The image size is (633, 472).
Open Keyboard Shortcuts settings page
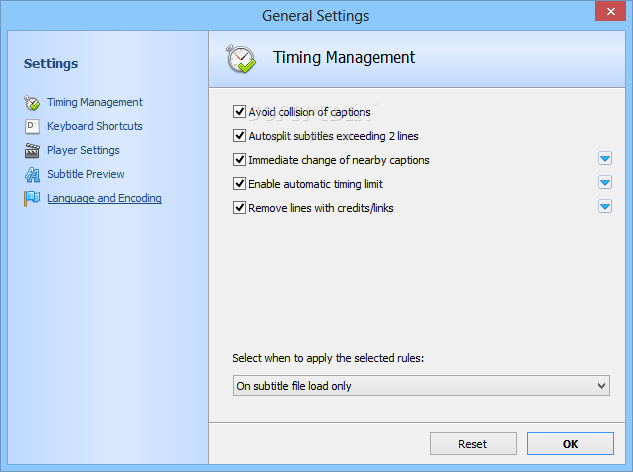95,126
